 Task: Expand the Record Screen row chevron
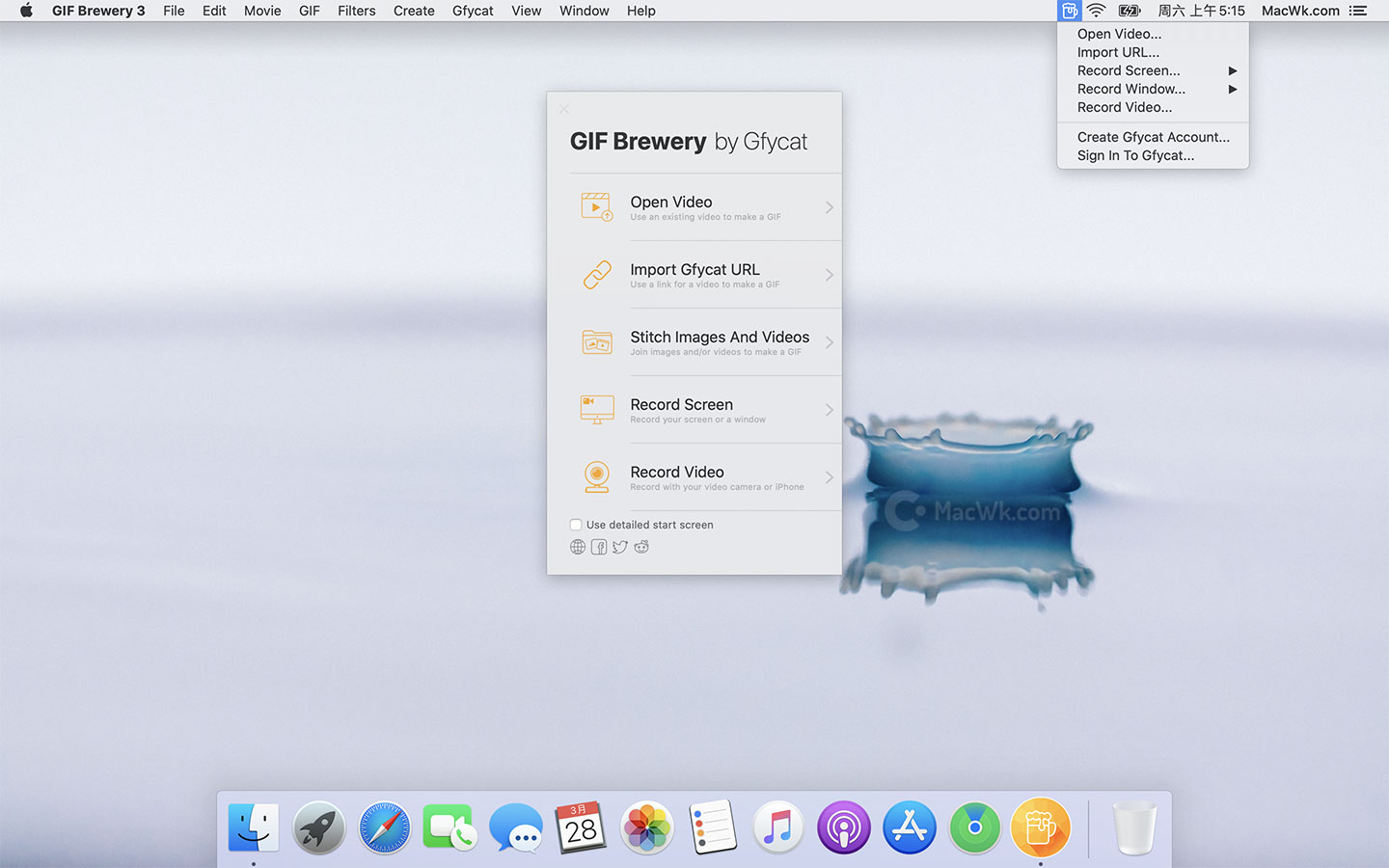coord(829,410)
